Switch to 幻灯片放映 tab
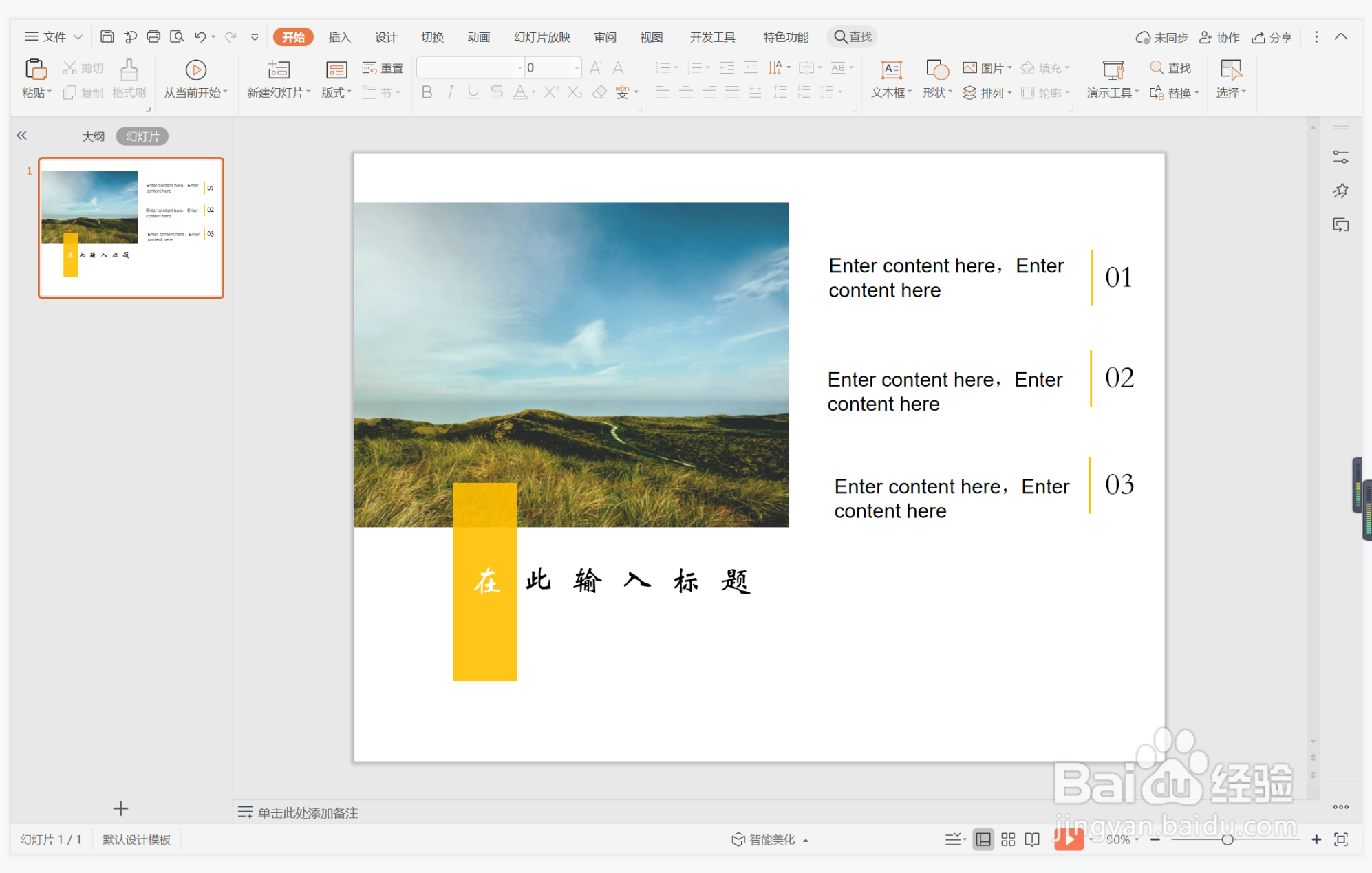The image size is (1372, 873). pos(542,36)
